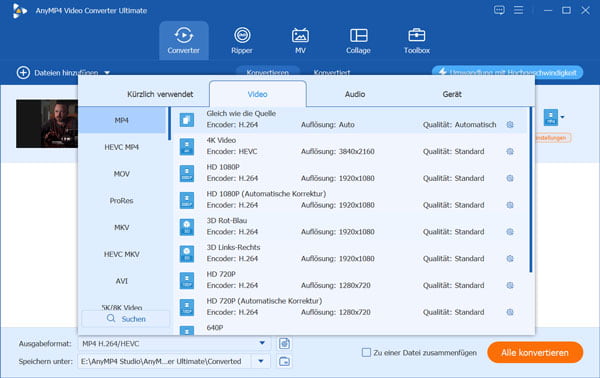Click the Speichern unter path field
Screen dimensions: 600x378
pyautogui.click(x=165, y=361)
